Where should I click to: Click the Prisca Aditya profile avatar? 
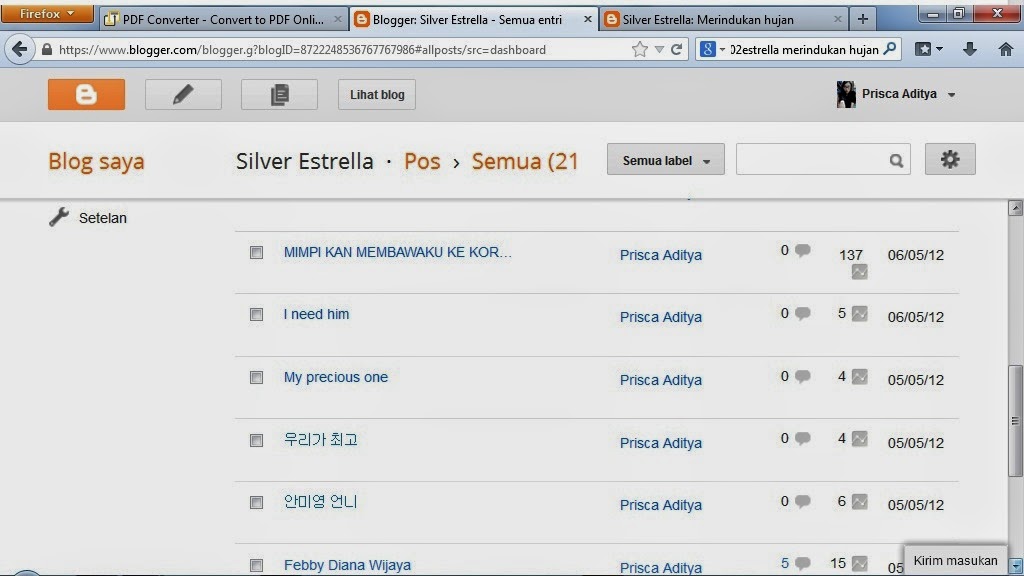[846, 94]
